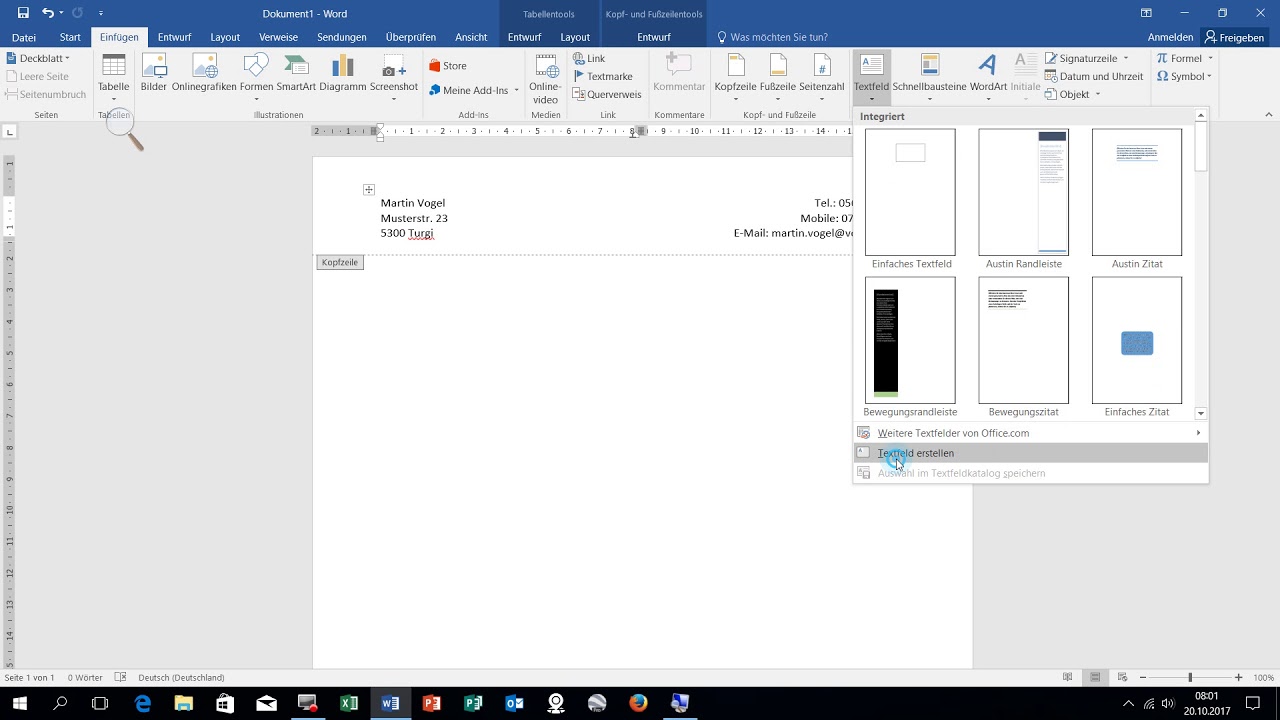This screenshot has height=720, width=1280.
Task: Switch to the Überprüfen tab
Action: click(x=411, y=37)
